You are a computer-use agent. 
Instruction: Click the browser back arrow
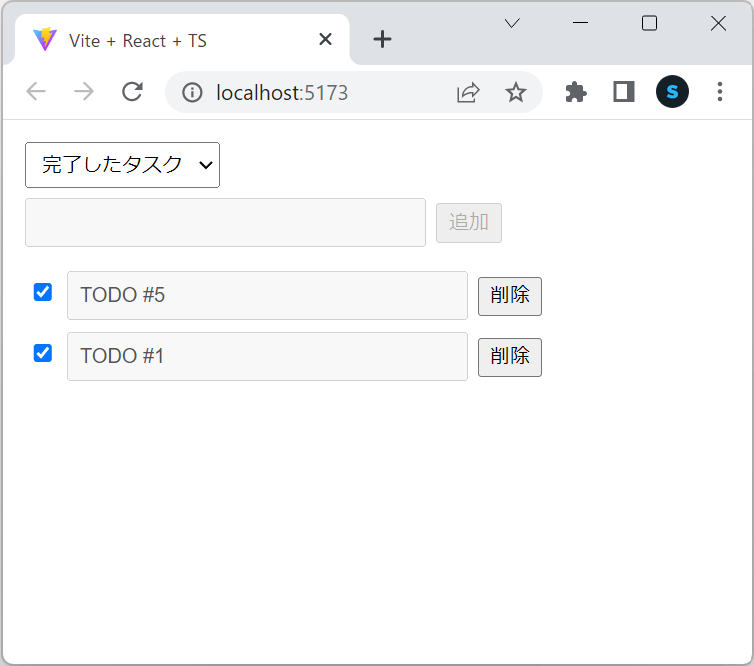click(36, 91)
